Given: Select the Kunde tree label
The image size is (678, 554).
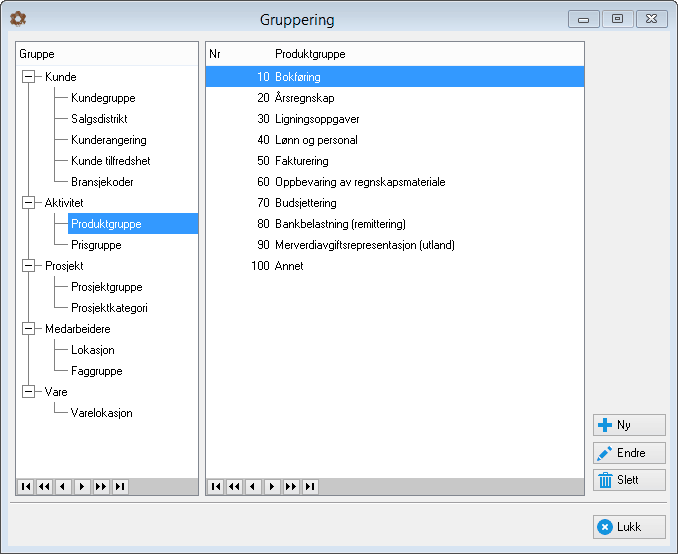Looking at the screenshot, I should (x=61, y=77).
